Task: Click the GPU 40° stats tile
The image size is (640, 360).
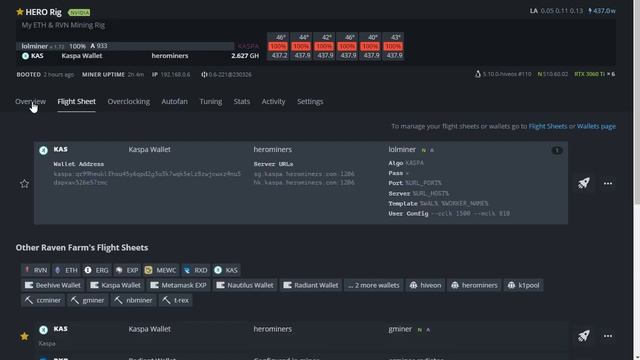Action: pos(370,47)
